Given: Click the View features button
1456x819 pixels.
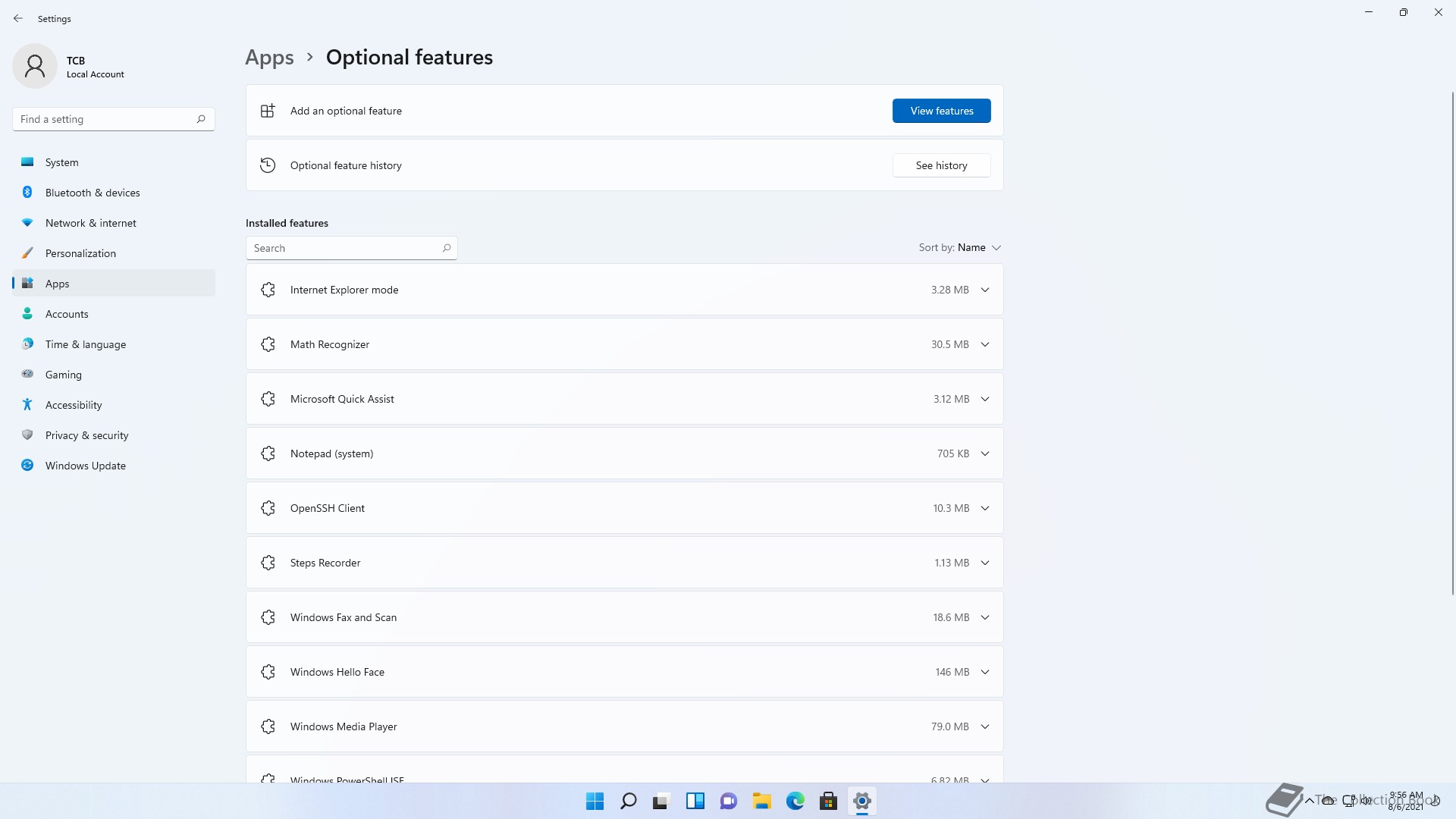Looking at the screenshot, I should point(941,111).
